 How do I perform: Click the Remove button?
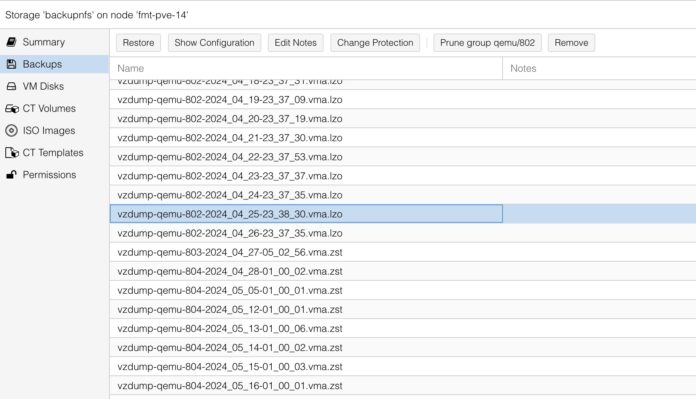click(571, 43)
